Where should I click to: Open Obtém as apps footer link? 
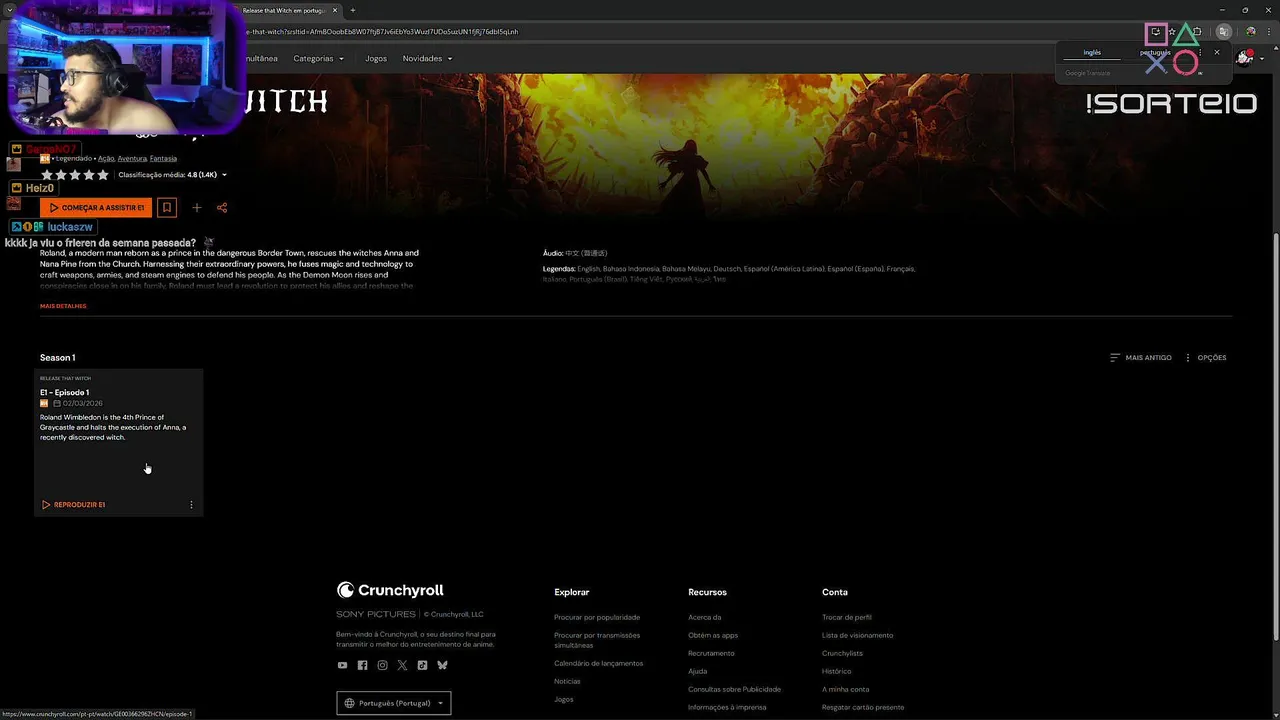click(713, 635)
